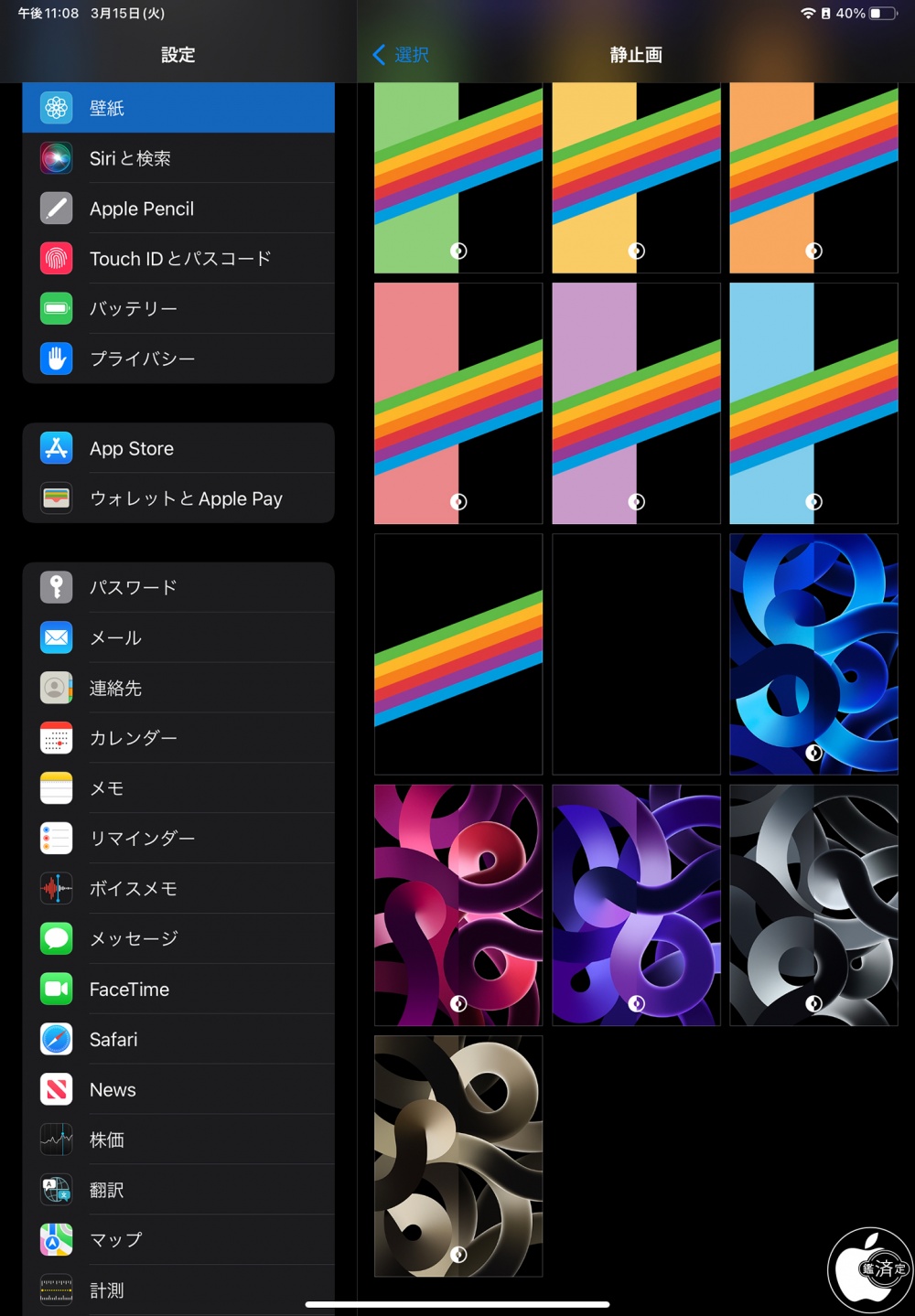Select the yellow rainbow stripe wallpaper
The height and width of the screenshot is (1316, 915).
pyautogui.click(x=636, y=177)
